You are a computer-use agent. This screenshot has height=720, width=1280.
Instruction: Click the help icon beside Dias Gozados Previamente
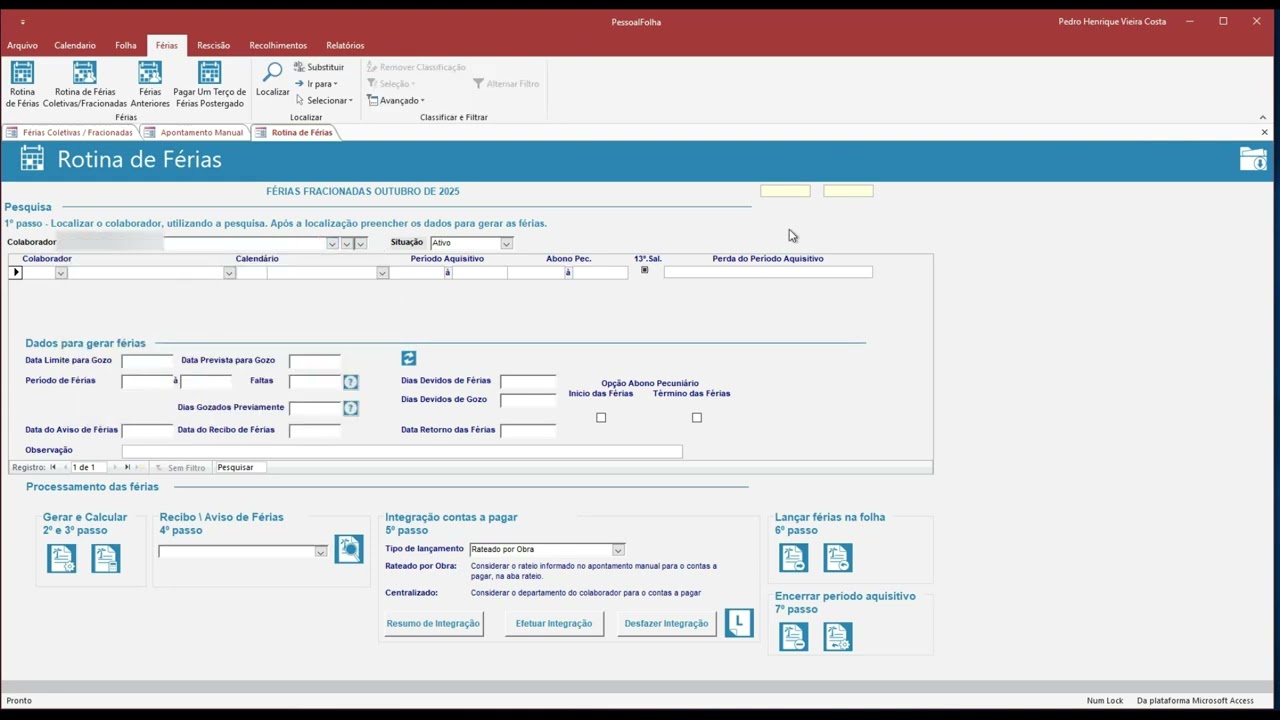click(350, 408)
